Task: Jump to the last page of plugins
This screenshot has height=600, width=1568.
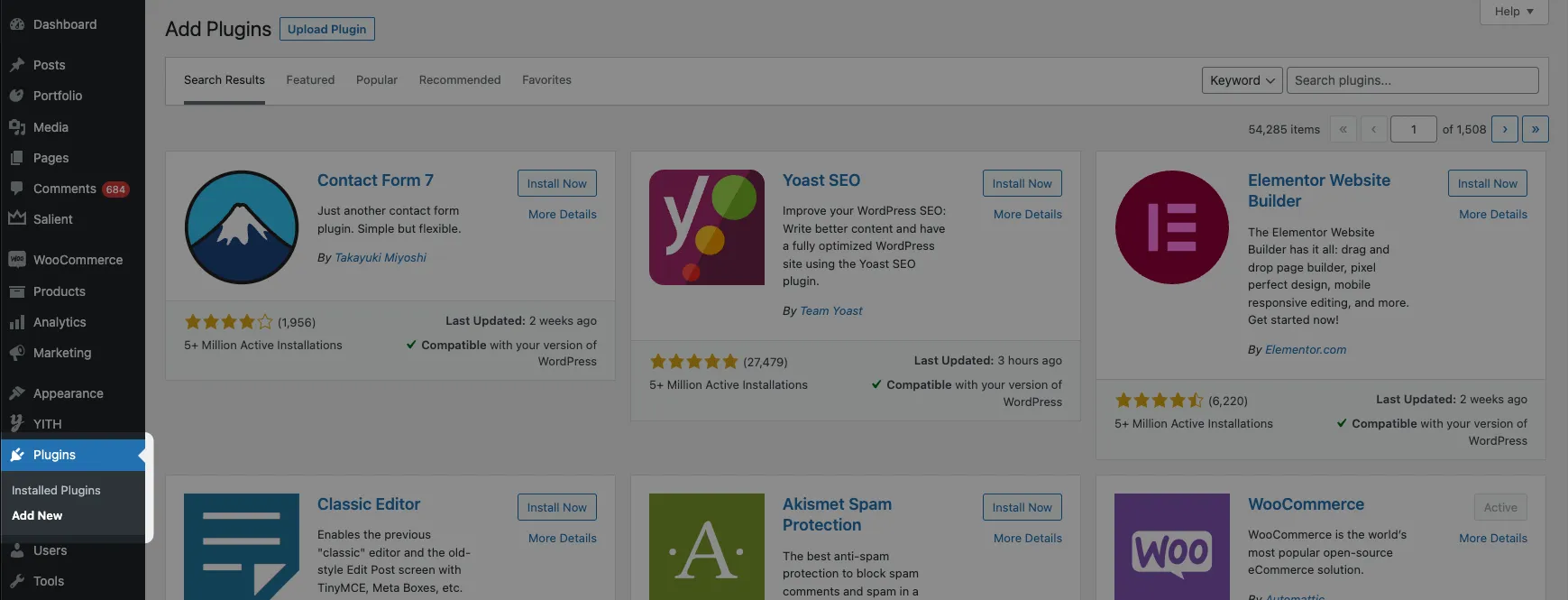Action: 1536,129
